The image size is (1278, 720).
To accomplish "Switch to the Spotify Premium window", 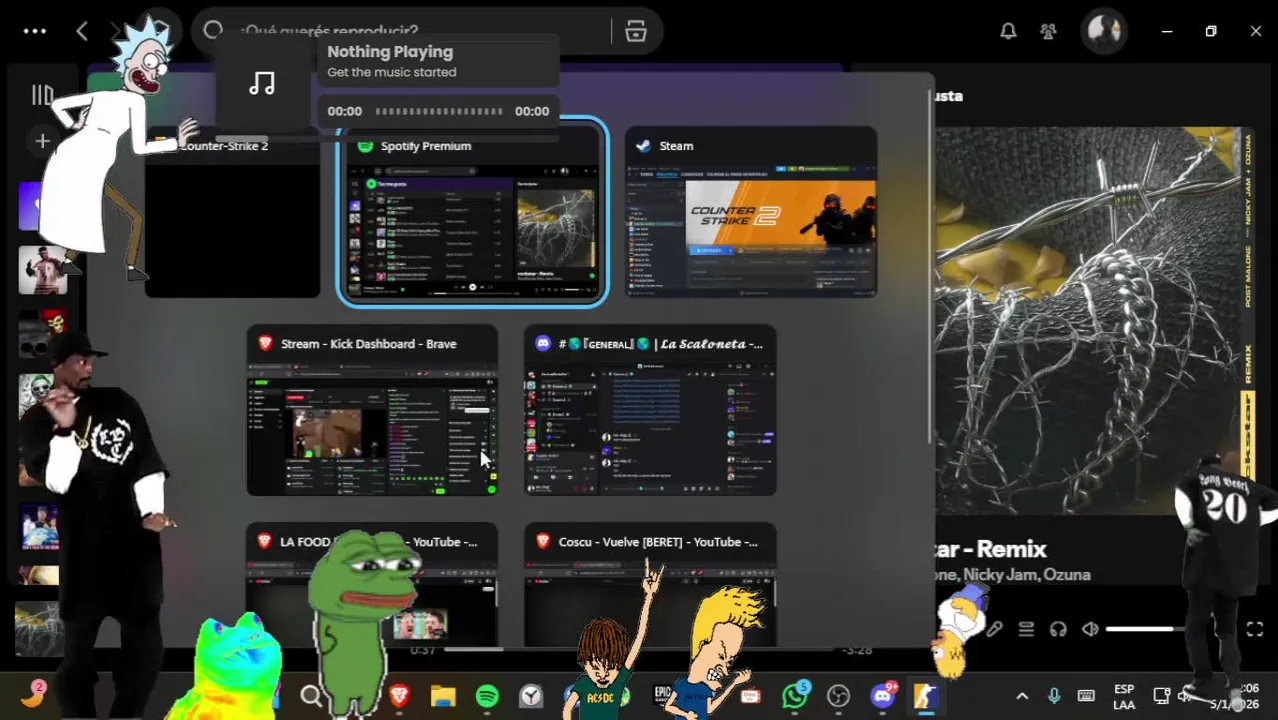I will [x=472, y=212].
